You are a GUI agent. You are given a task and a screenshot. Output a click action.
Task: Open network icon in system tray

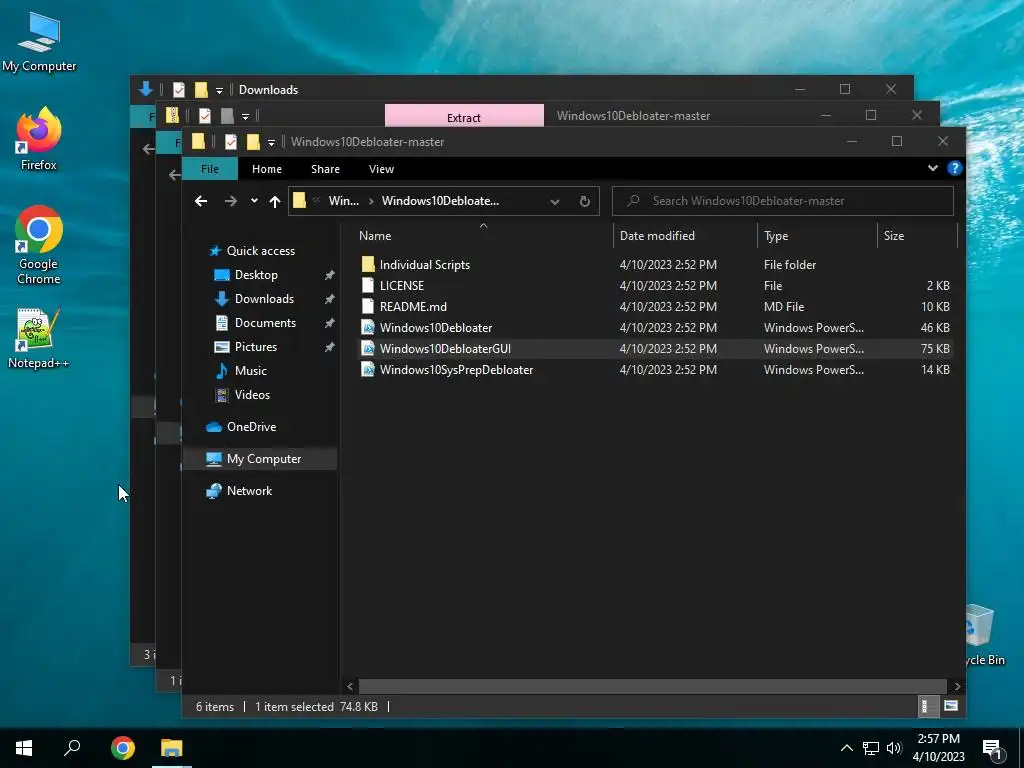871,748
